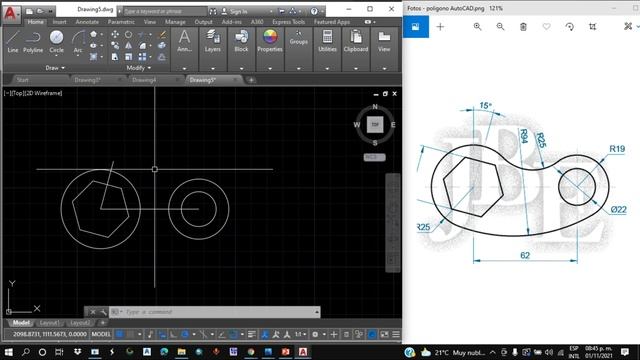This screenshot has width=640, height=360.
Task: Open the Block ribbon panel
Action: [x=241, y=42]
